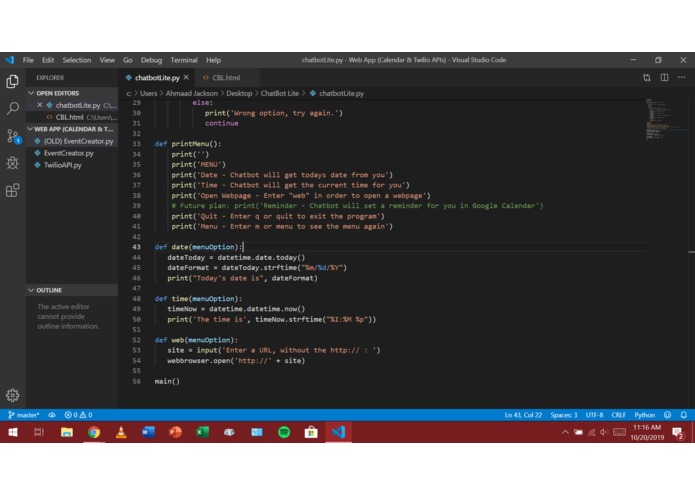Open VLC media player from taskbar
The height and width of the screenshot is (494, 695).
tap(121, 432)
